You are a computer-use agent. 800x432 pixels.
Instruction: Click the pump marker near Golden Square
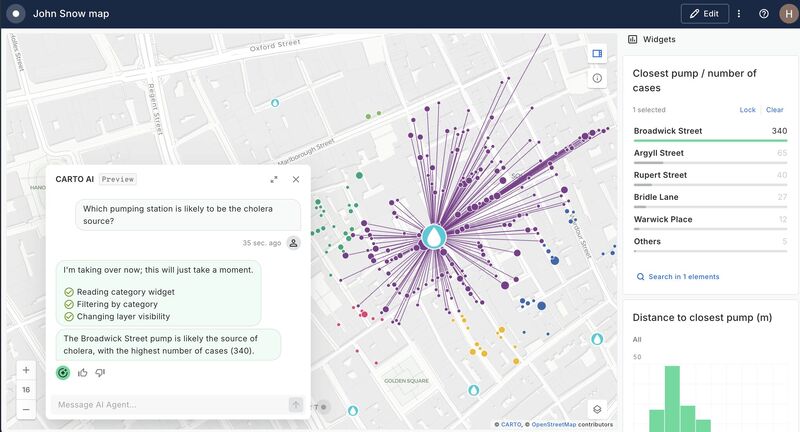474,390
